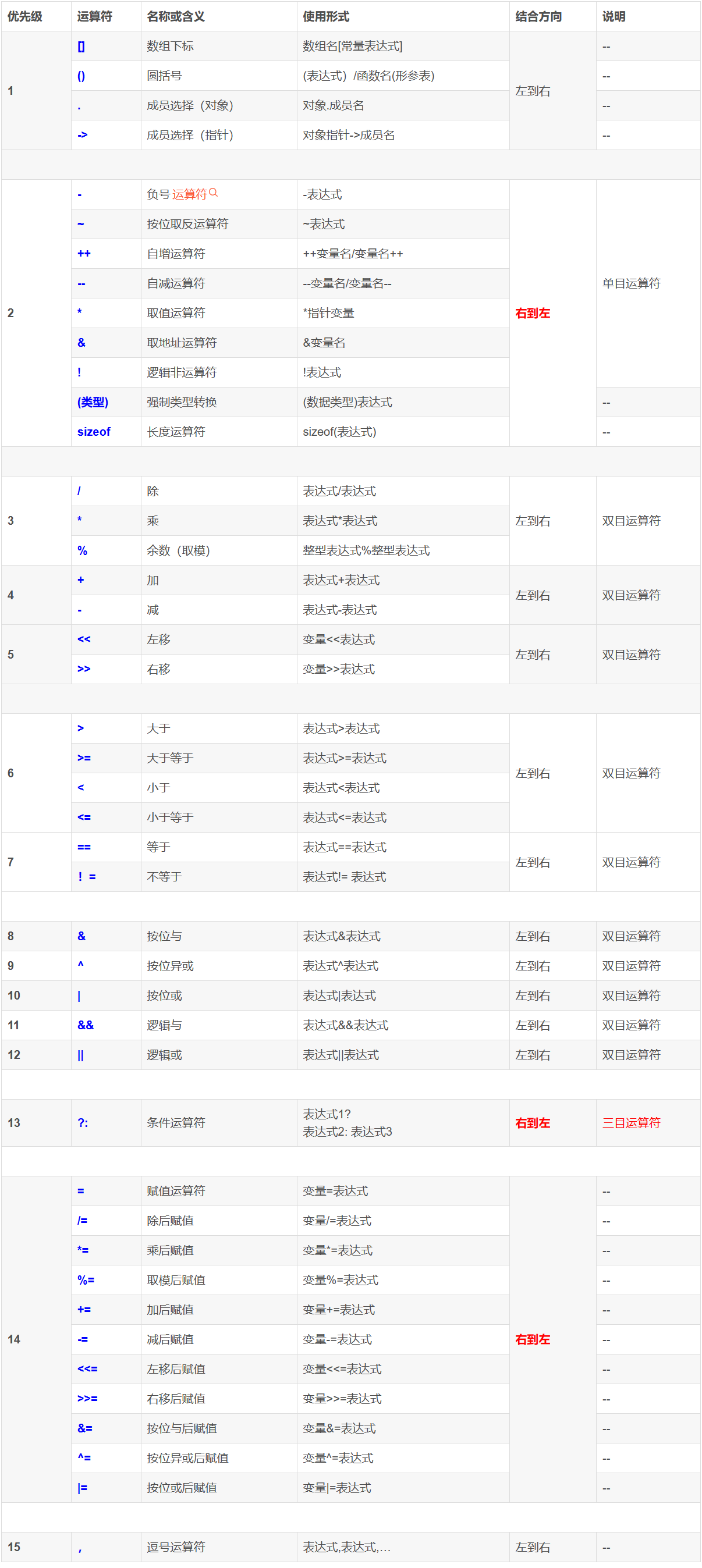This screenshot has width=702, height=1568.
Task: Click the 小于等于 name cell
Action: pyautogui.click(x=219, y=817)
